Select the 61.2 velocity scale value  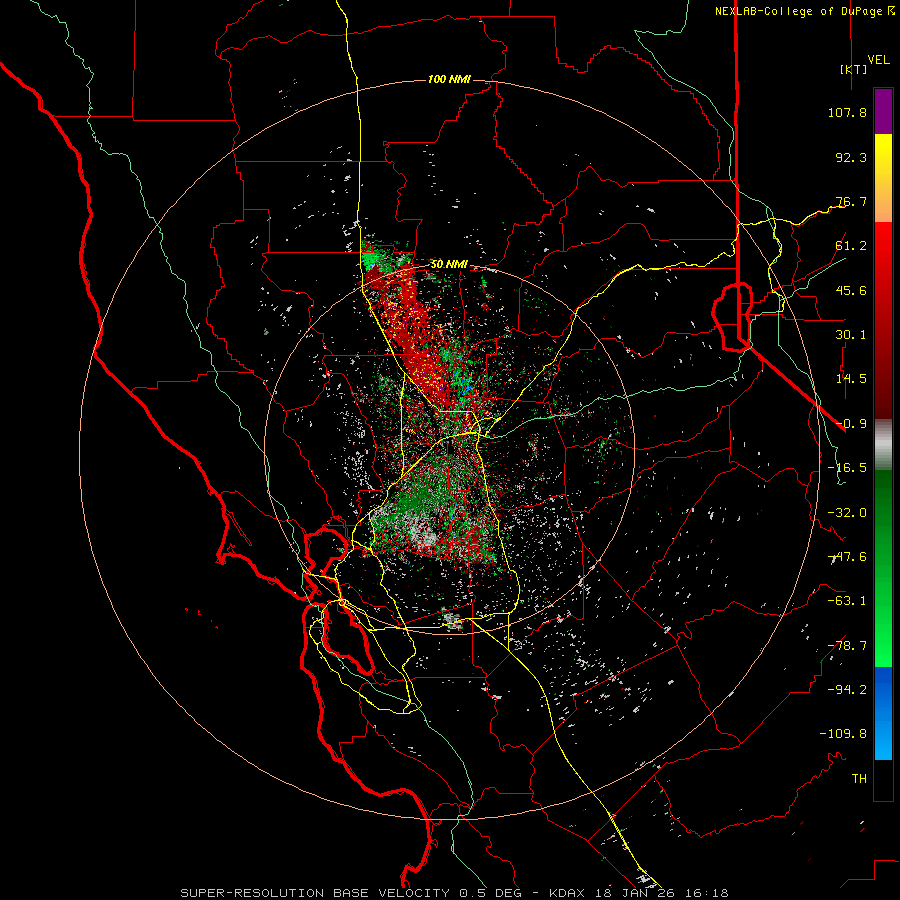tap(851, 246)
